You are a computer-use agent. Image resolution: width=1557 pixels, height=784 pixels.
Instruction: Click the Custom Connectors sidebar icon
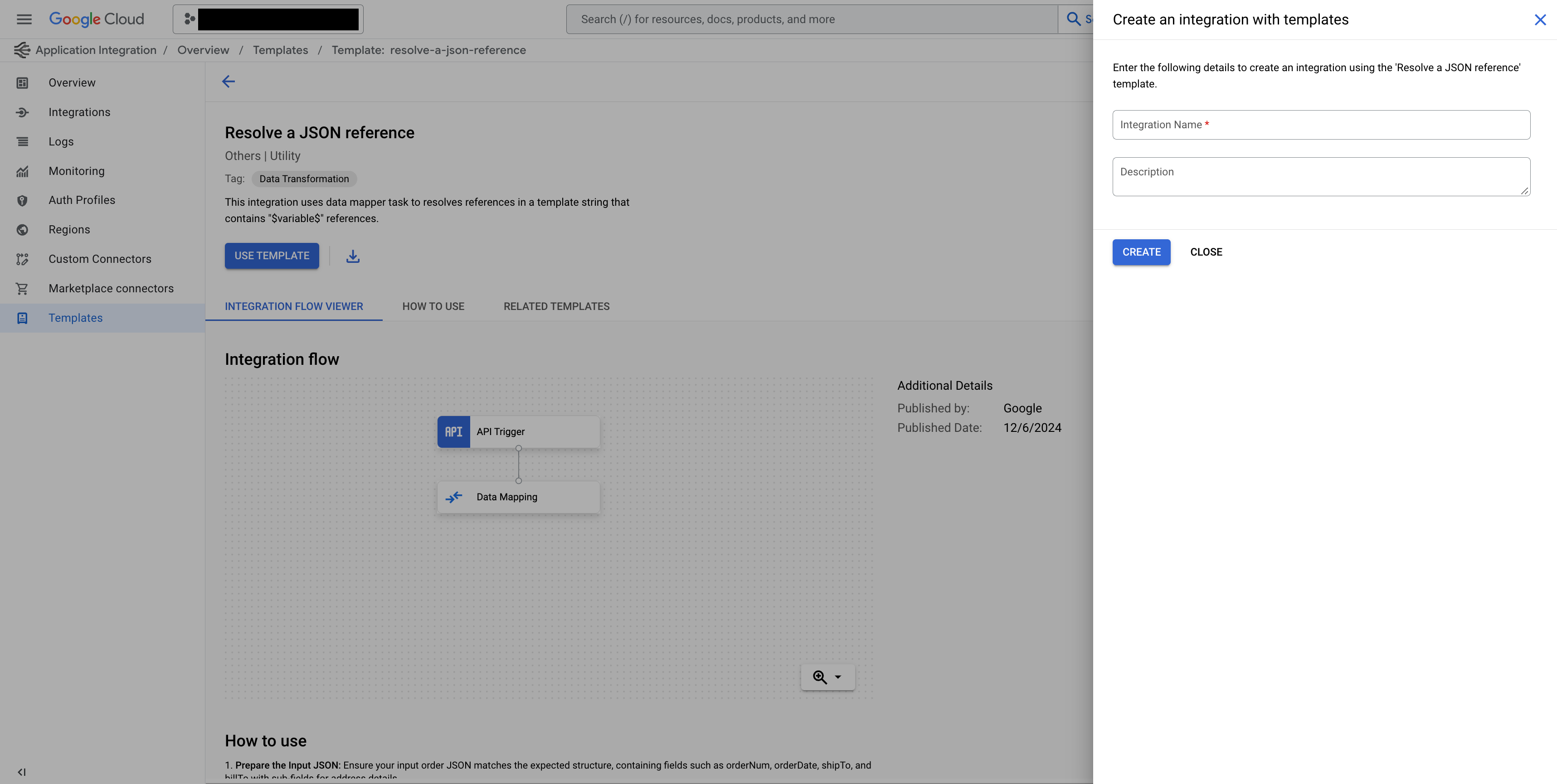[x=22, y=259]
